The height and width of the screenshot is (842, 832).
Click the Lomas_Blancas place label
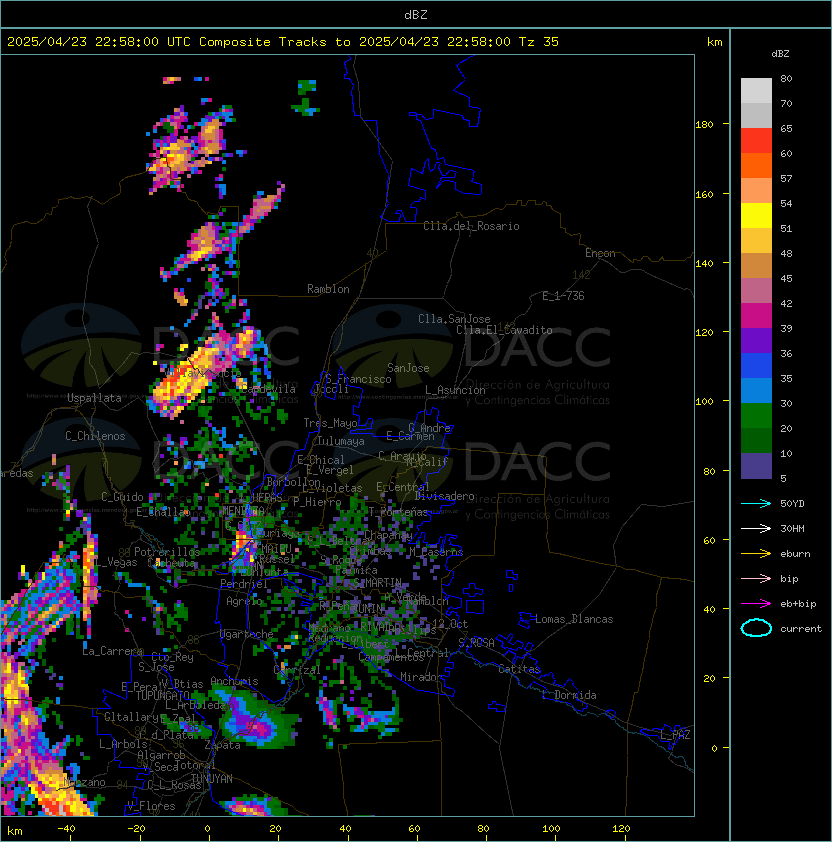tap(574, 619)
